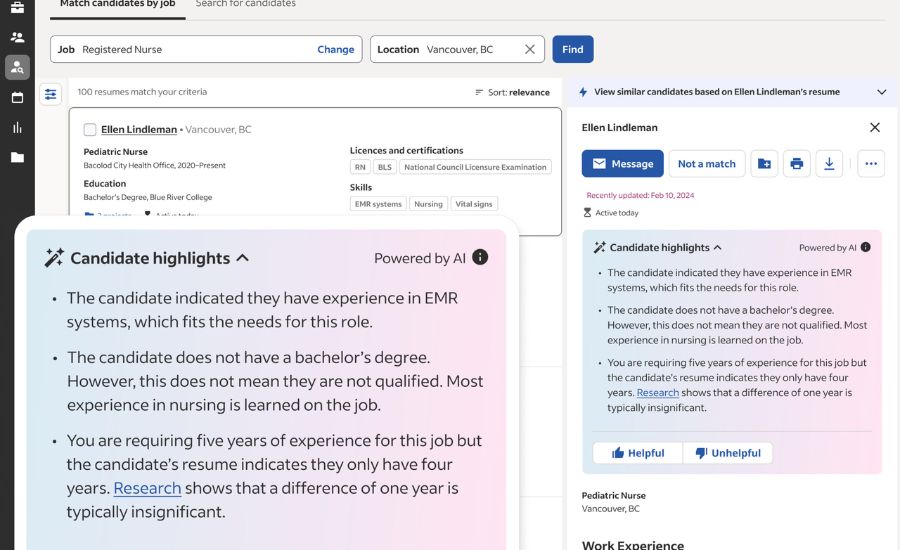Screen dimensions: 900x550
Task: Click the 'Licences and certifications' heading
Action: (406, 150)
